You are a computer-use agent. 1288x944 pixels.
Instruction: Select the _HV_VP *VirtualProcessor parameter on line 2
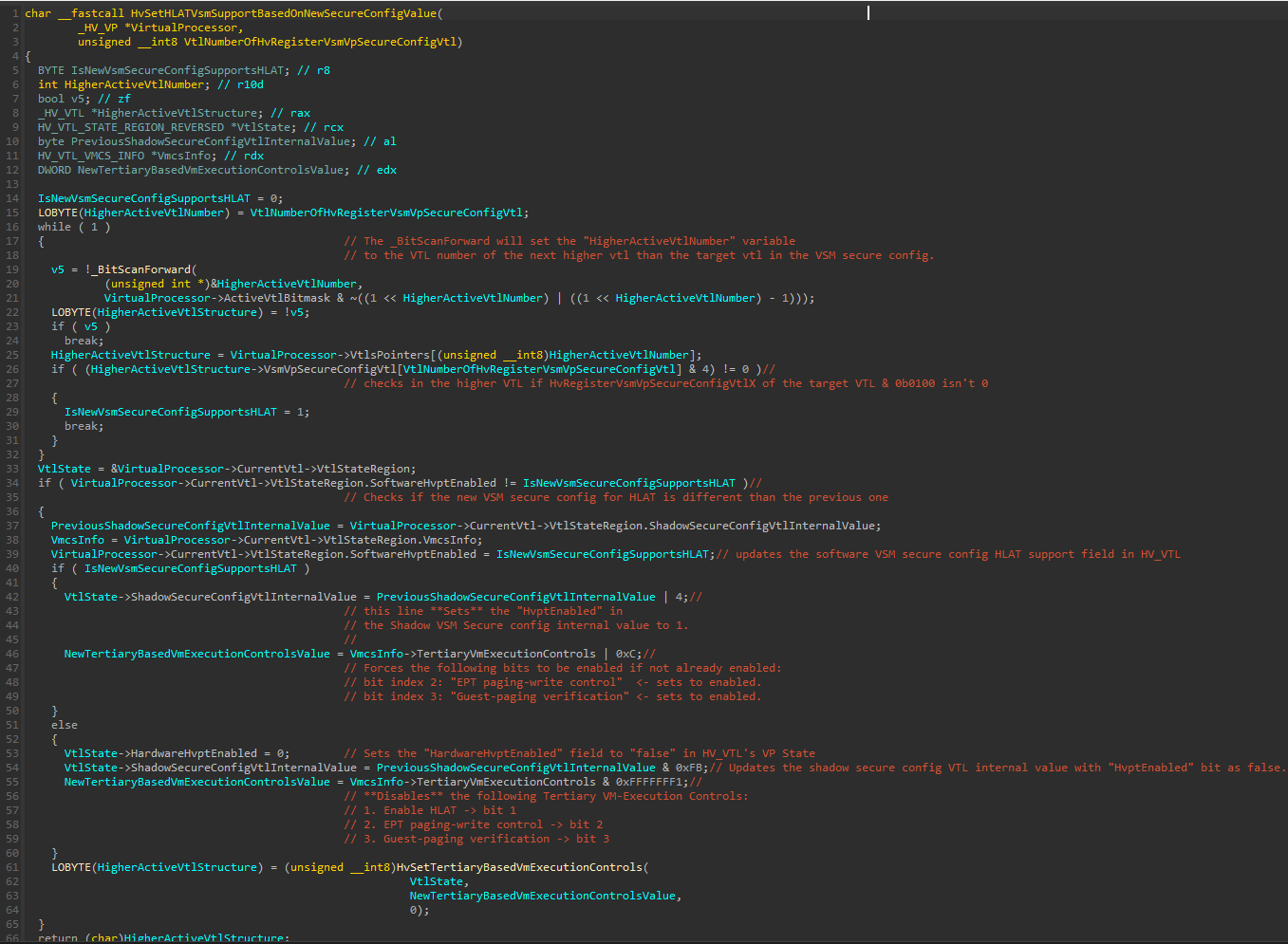point(157,28)
